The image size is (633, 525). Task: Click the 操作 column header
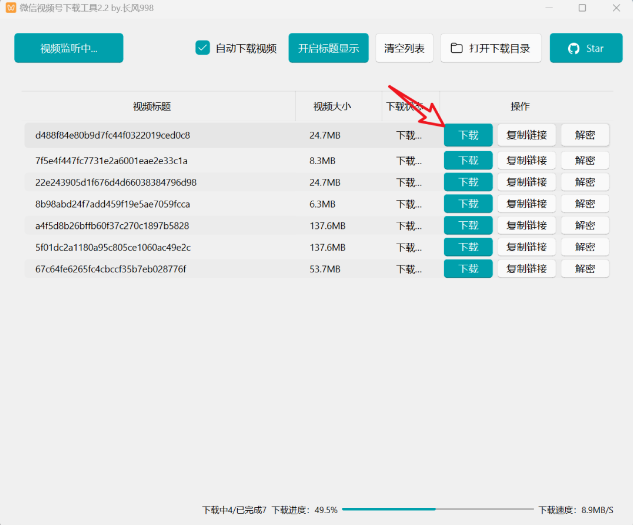pyautogui.click(x=520, y=106)
